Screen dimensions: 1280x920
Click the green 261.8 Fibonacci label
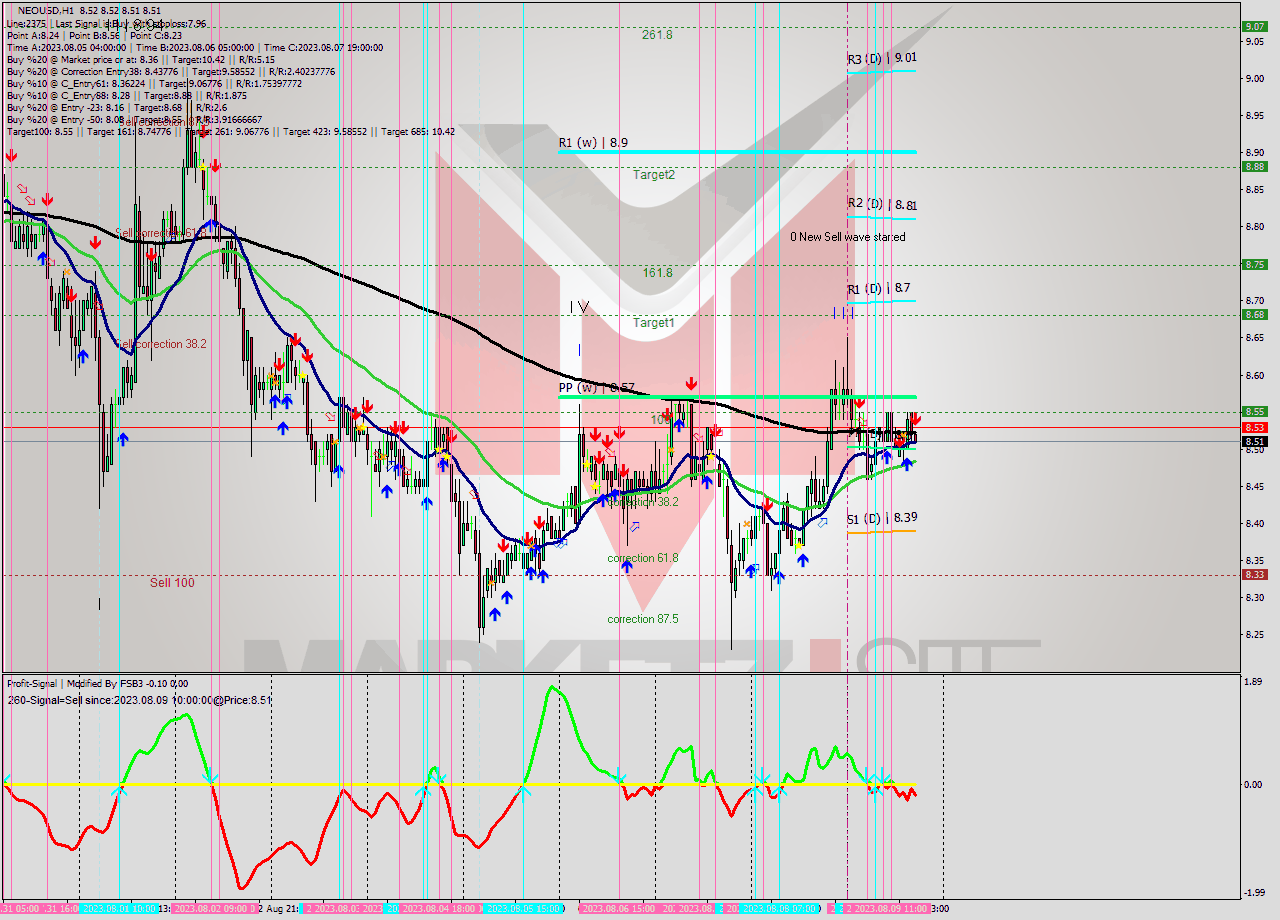pyautogui.click(x=657, y=34)
